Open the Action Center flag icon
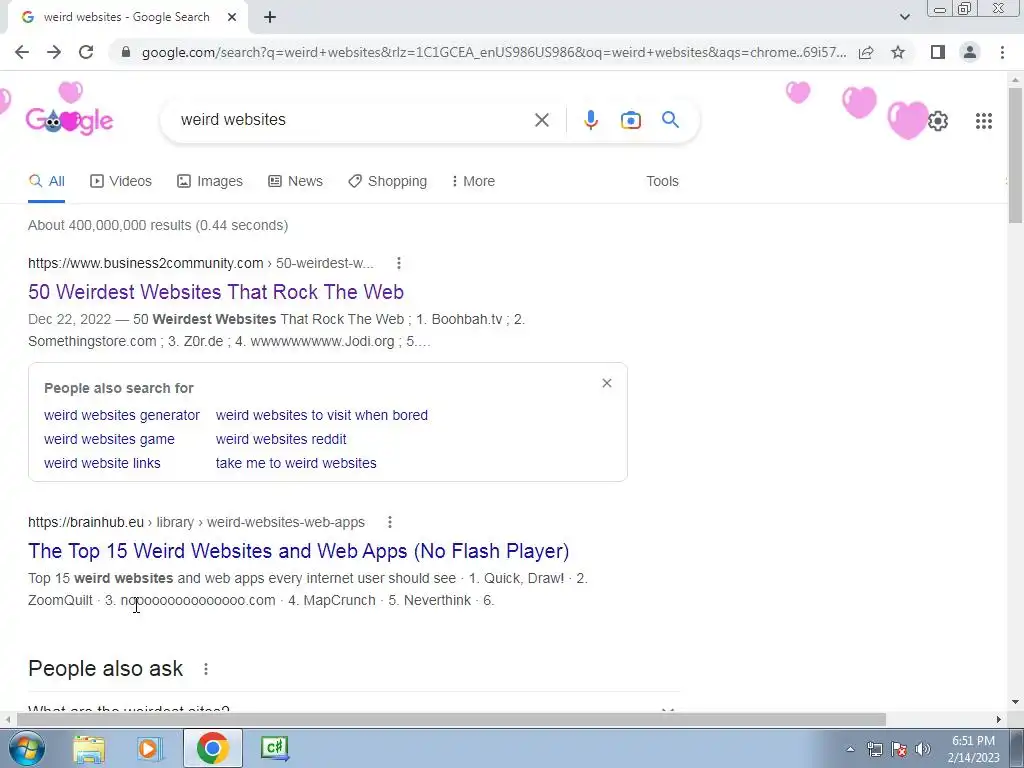 pyautogui.click(x=899, y=749)
